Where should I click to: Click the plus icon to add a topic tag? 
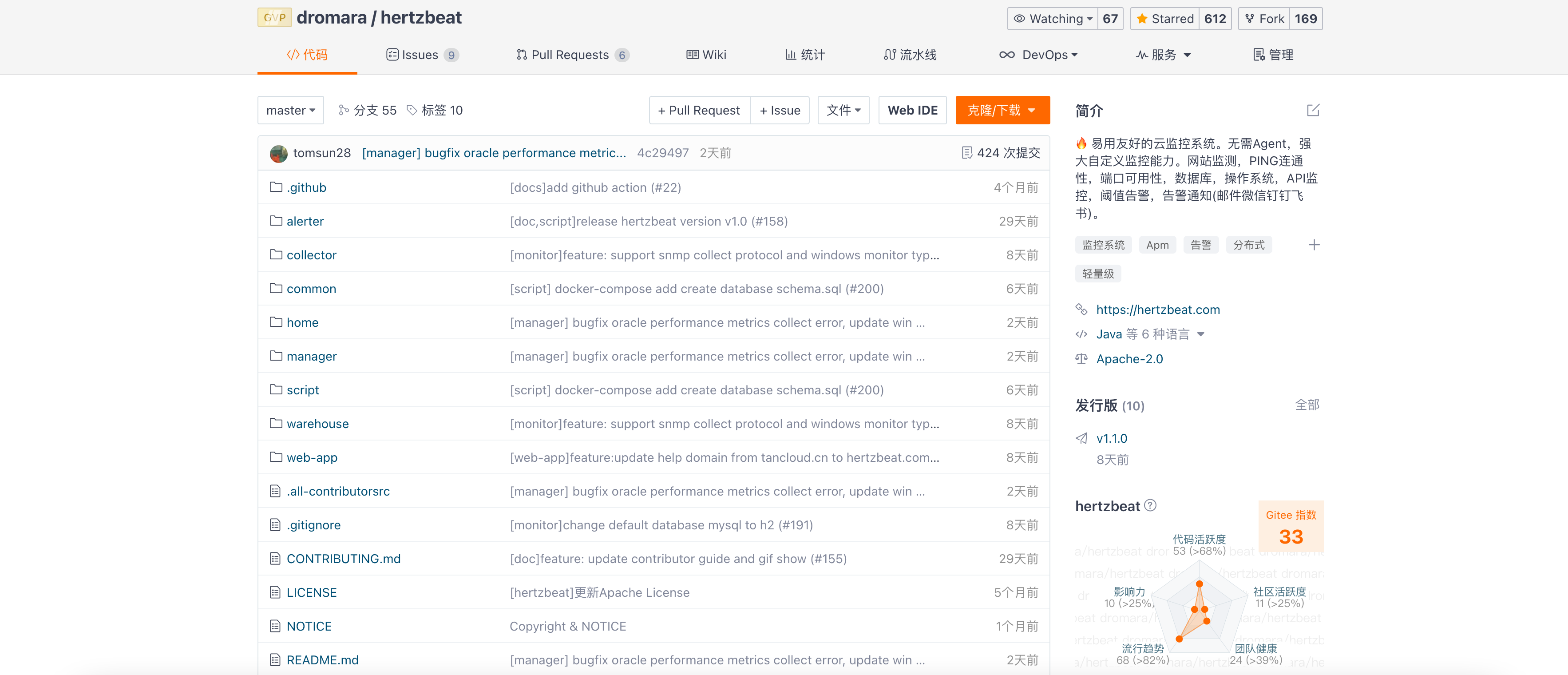[1314, 245]
